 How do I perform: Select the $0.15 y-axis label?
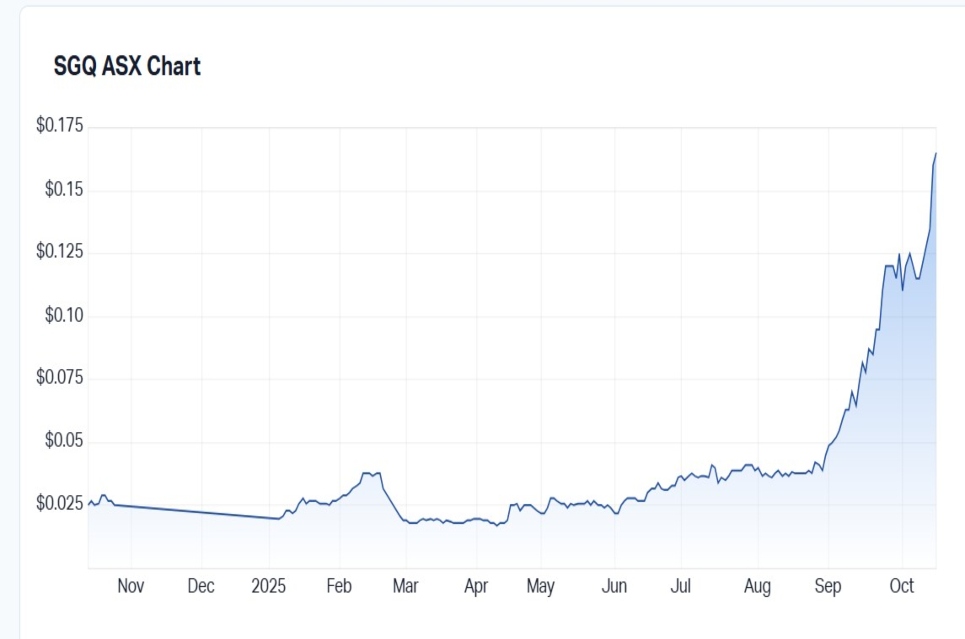tap(64, 189)
